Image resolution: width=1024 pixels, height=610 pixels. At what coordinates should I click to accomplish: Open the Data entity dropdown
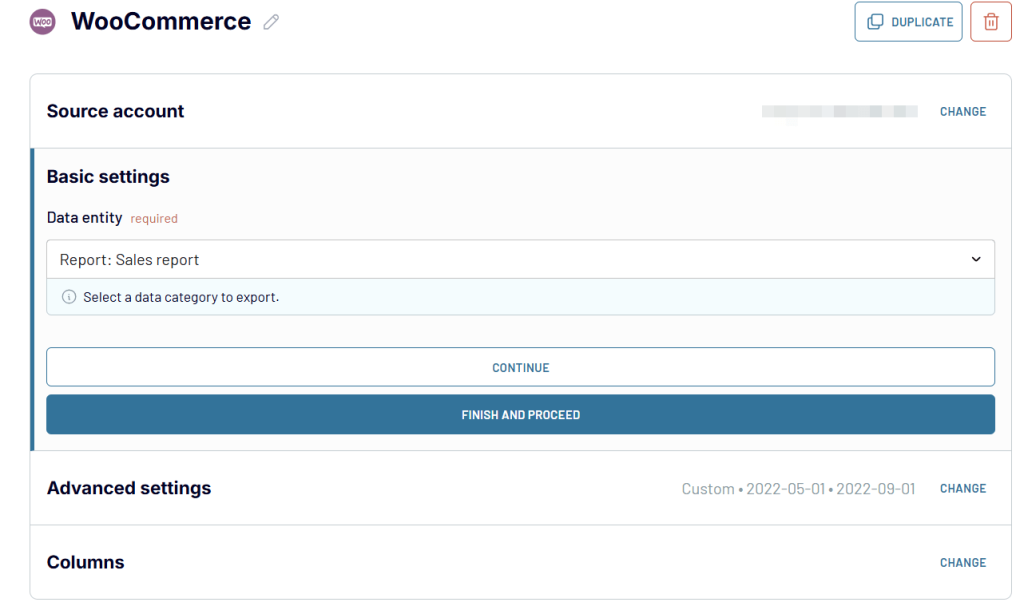tap(520, 259)
